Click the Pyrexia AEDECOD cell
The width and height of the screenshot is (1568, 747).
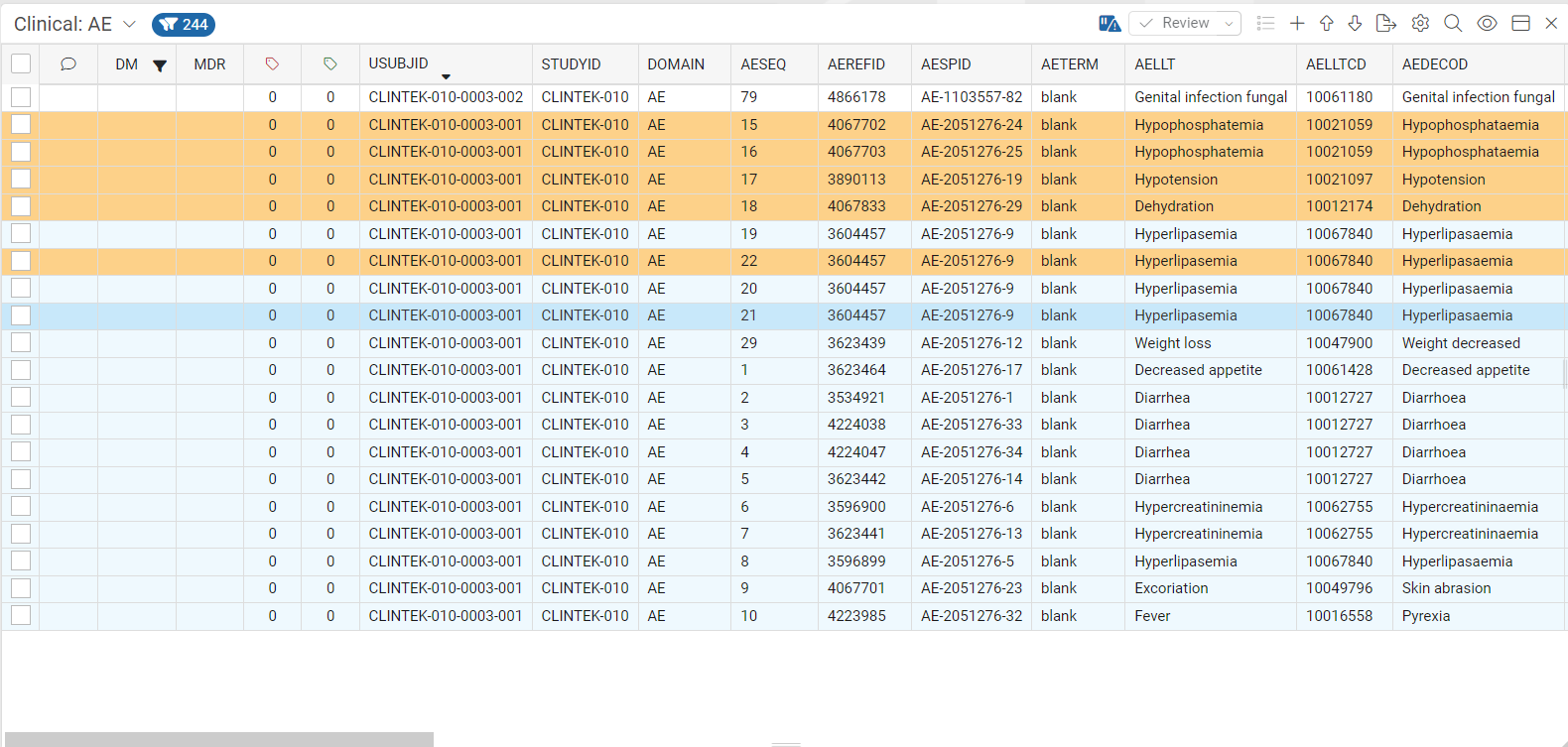tap(1480, 616)
